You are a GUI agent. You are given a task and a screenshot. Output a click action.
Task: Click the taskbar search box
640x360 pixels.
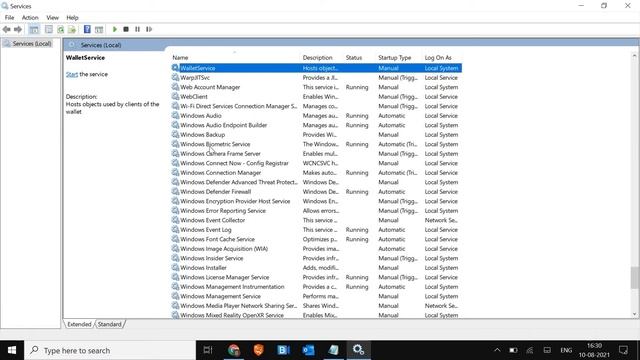[110, 350]
